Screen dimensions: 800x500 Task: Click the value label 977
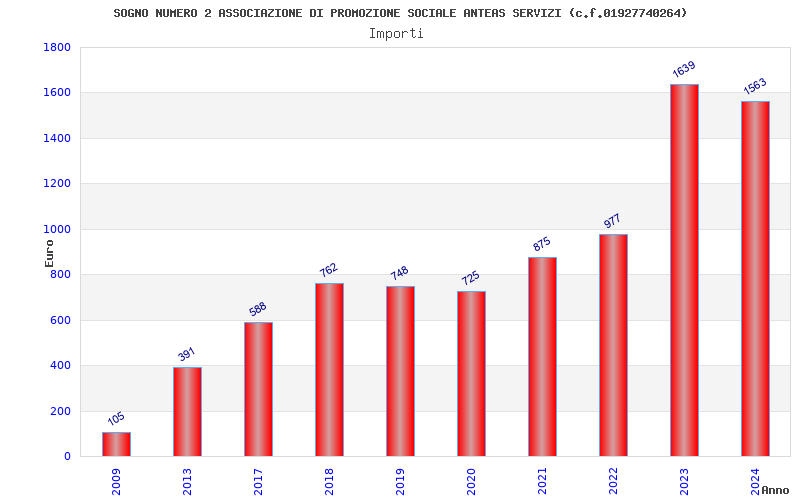pyautogui.click(x=612, y=221)
